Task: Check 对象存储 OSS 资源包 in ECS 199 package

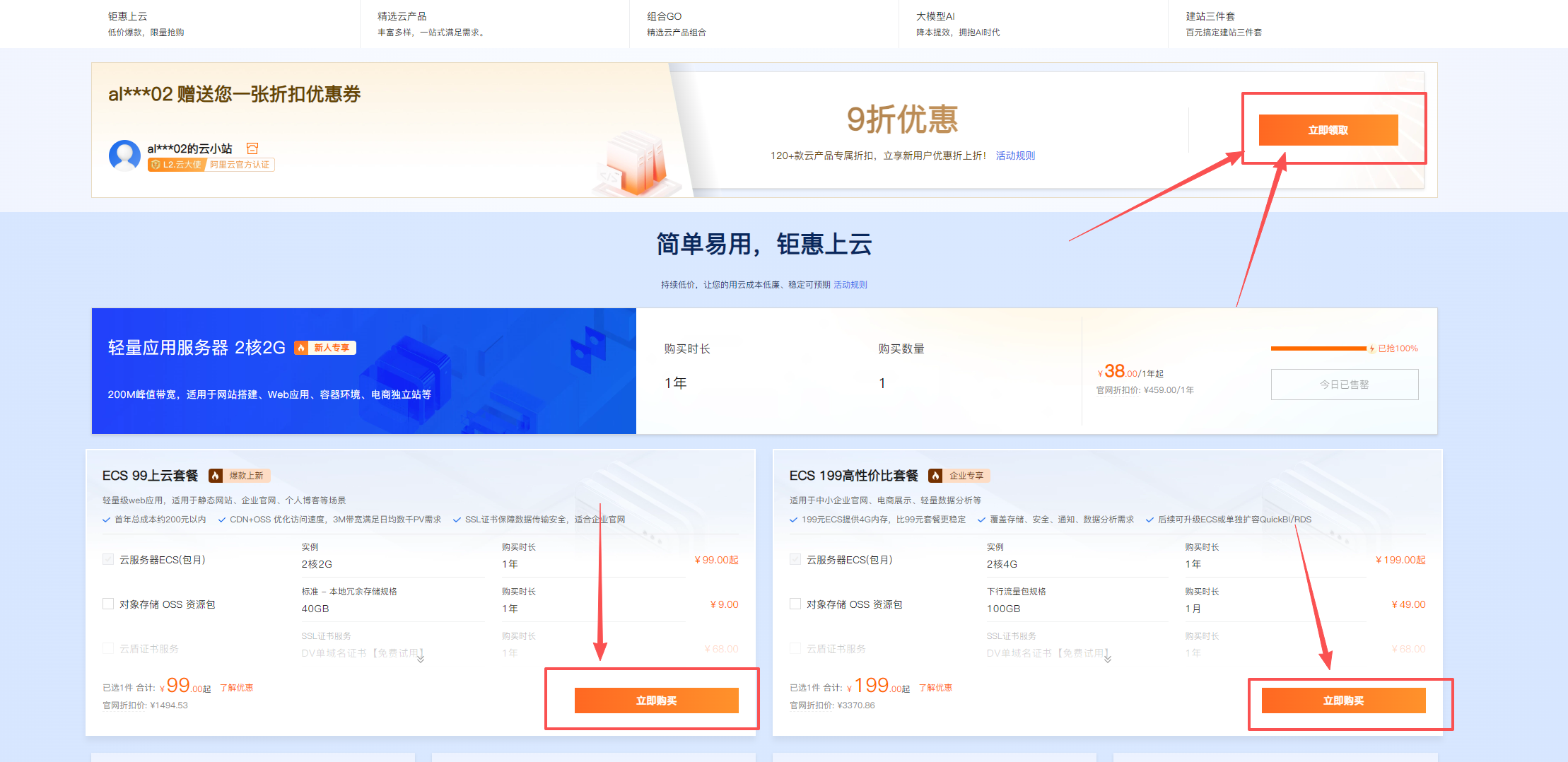Action: (795, 604)
